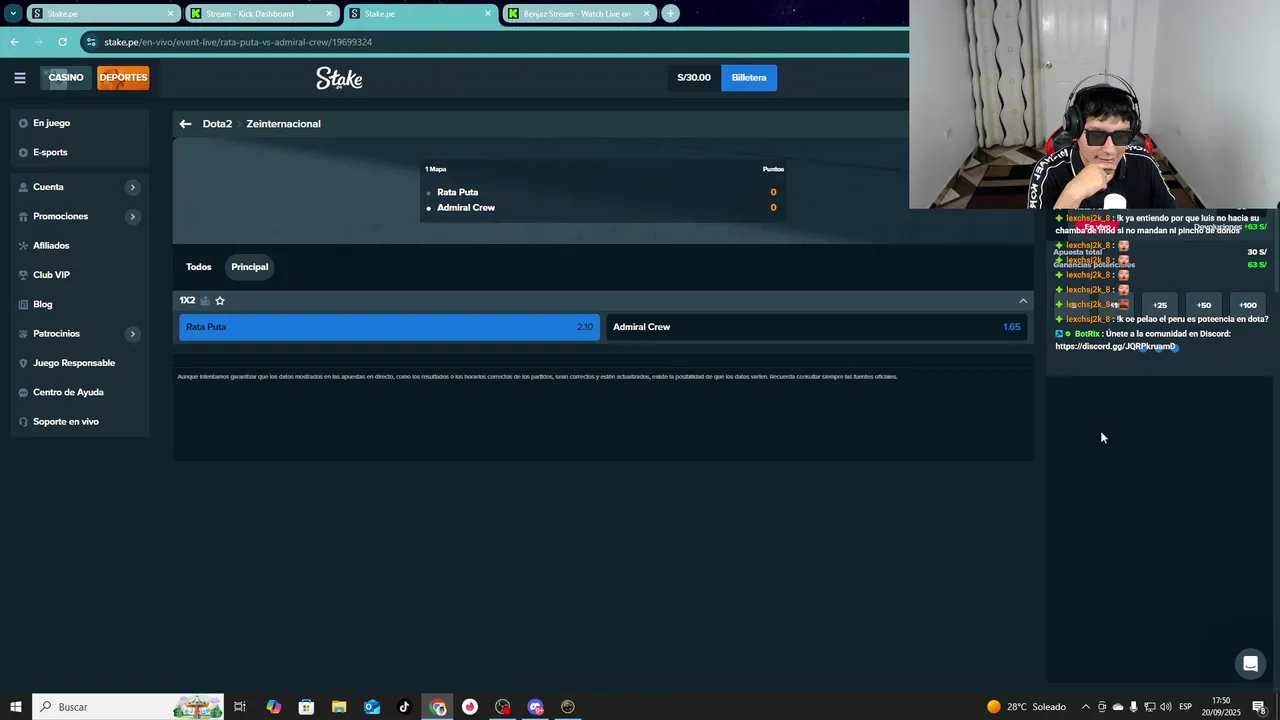Open Outlook from taskbar
The image size is (1280, 720).
[x=372, y=707]
